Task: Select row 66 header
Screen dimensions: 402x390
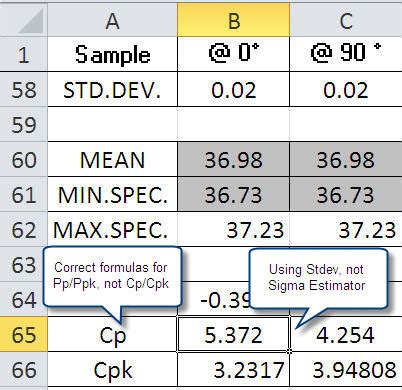Action: [24, 369]
